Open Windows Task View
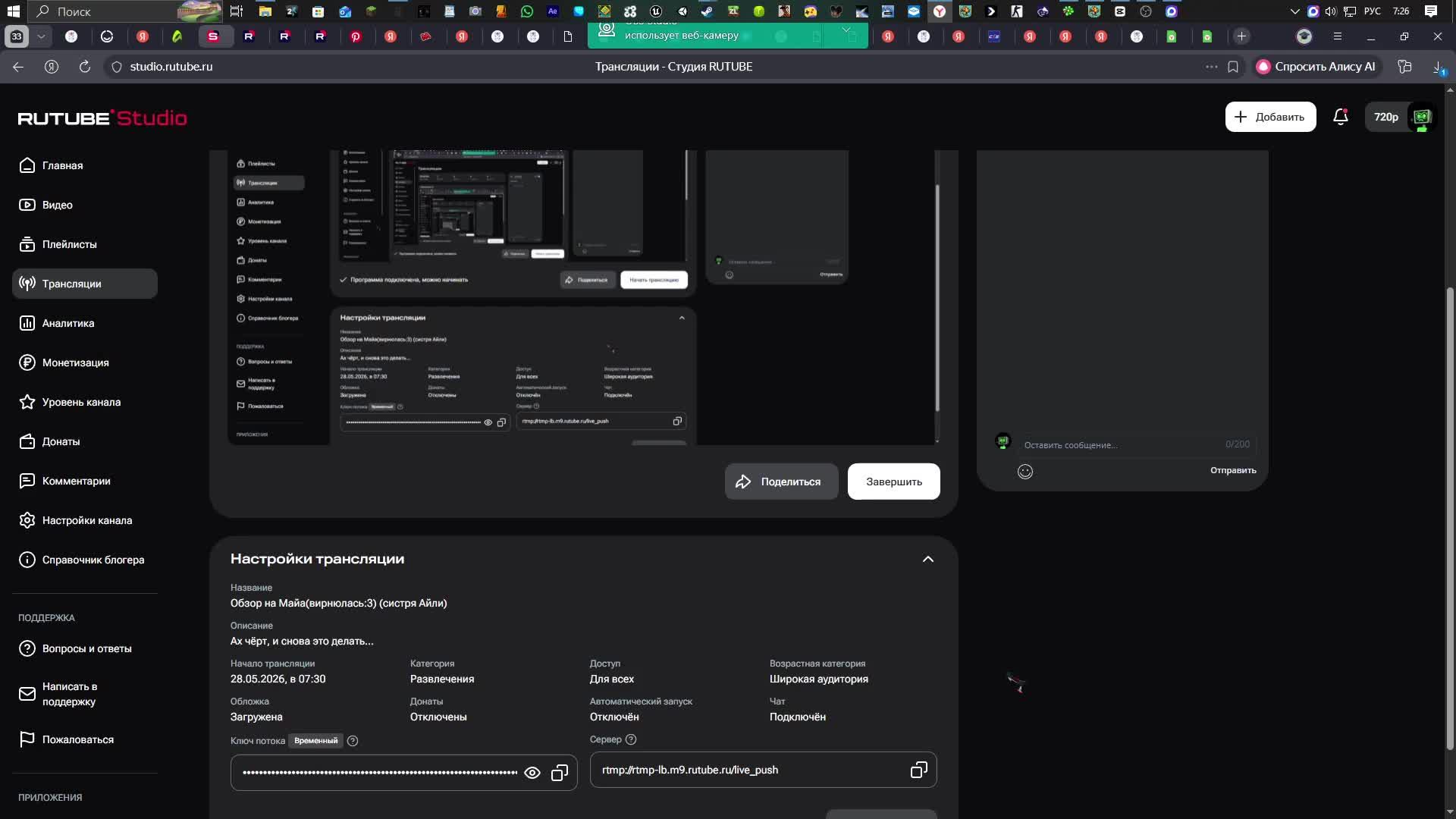Image resolution: width=1456 pixels, height=819 pixels. pyautogui.click(x=237, y=11)
